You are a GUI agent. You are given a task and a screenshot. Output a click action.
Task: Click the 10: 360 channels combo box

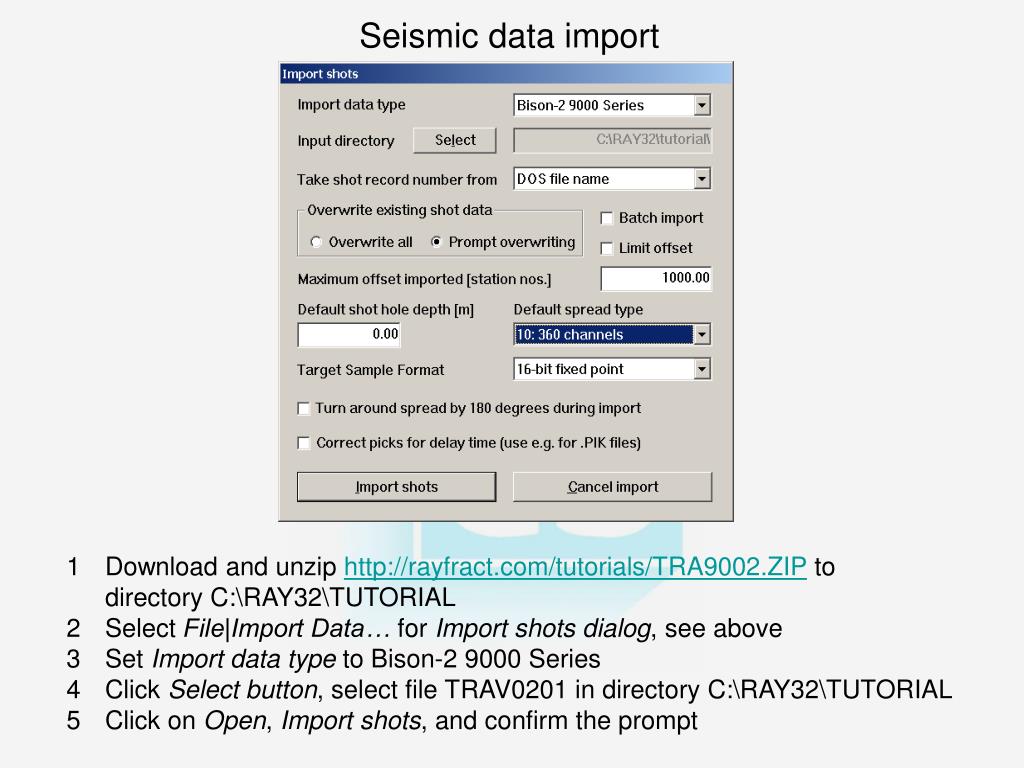[612, 335]
